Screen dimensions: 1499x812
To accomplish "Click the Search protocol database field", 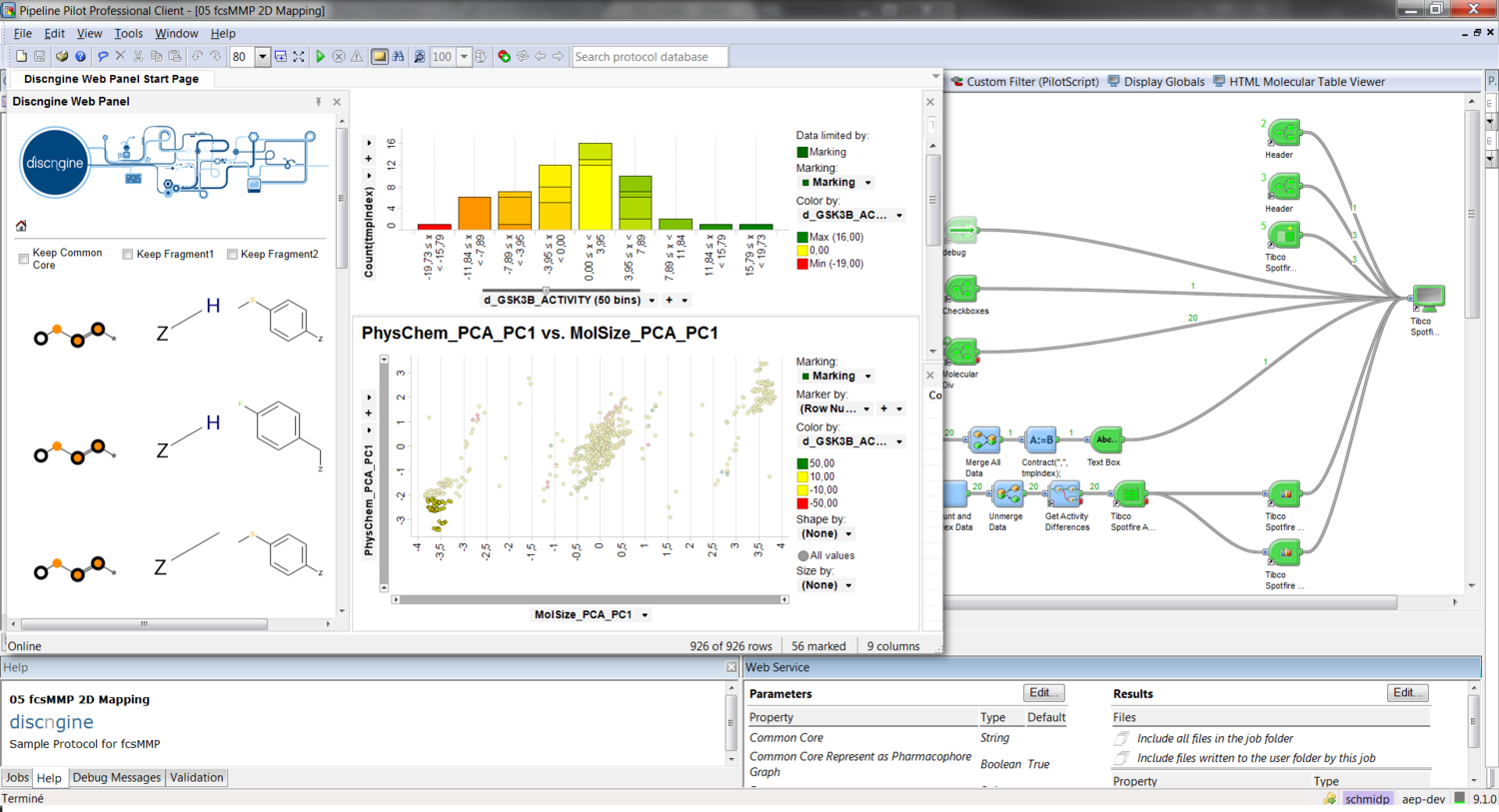I will pos(650,57).
